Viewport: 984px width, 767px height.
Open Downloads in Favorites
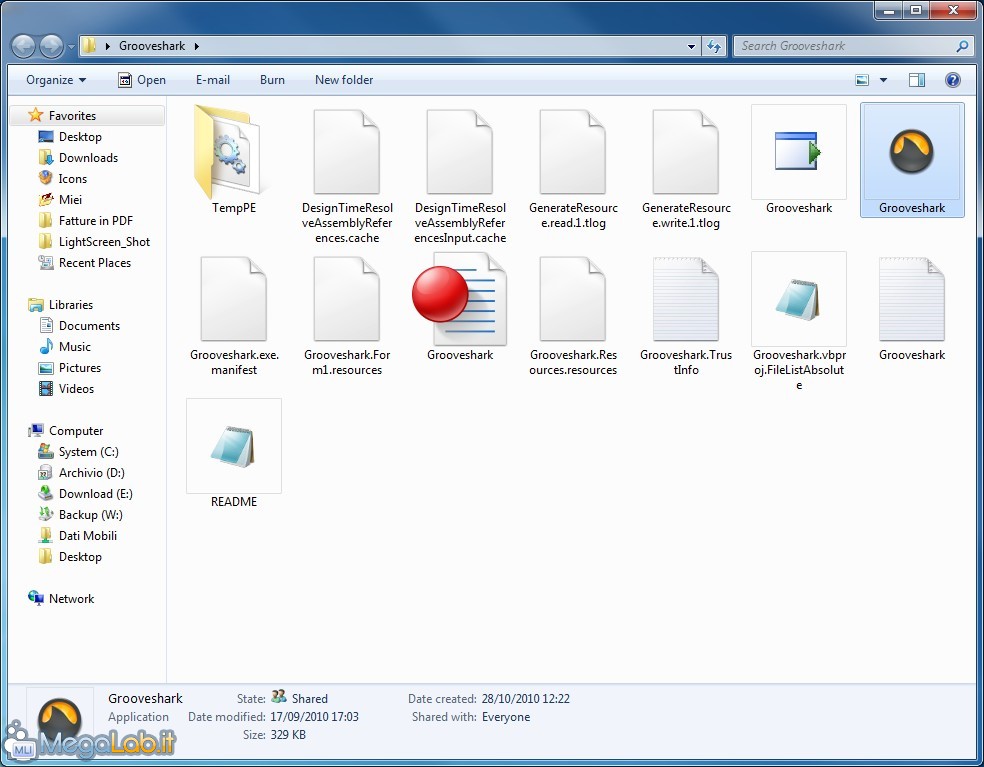(88, 158)
